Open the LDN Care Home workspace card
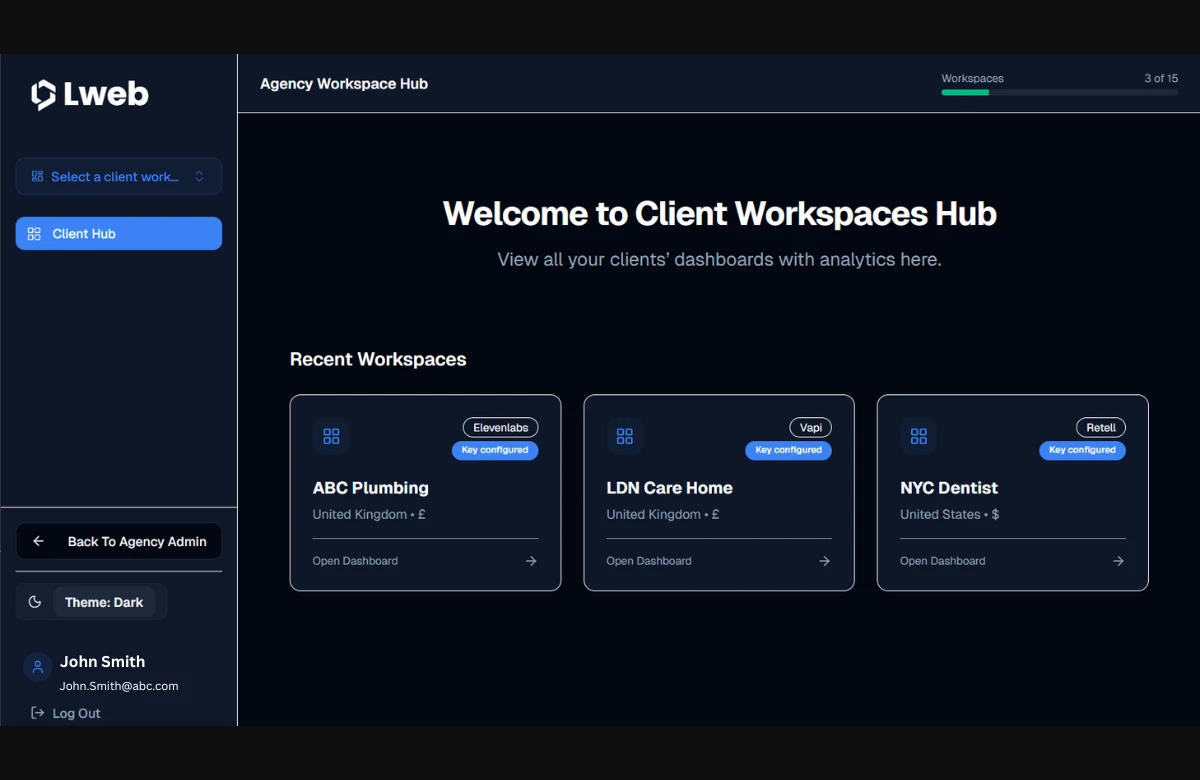The width and height of the screenshot is (1200, 780). (719, 493)
